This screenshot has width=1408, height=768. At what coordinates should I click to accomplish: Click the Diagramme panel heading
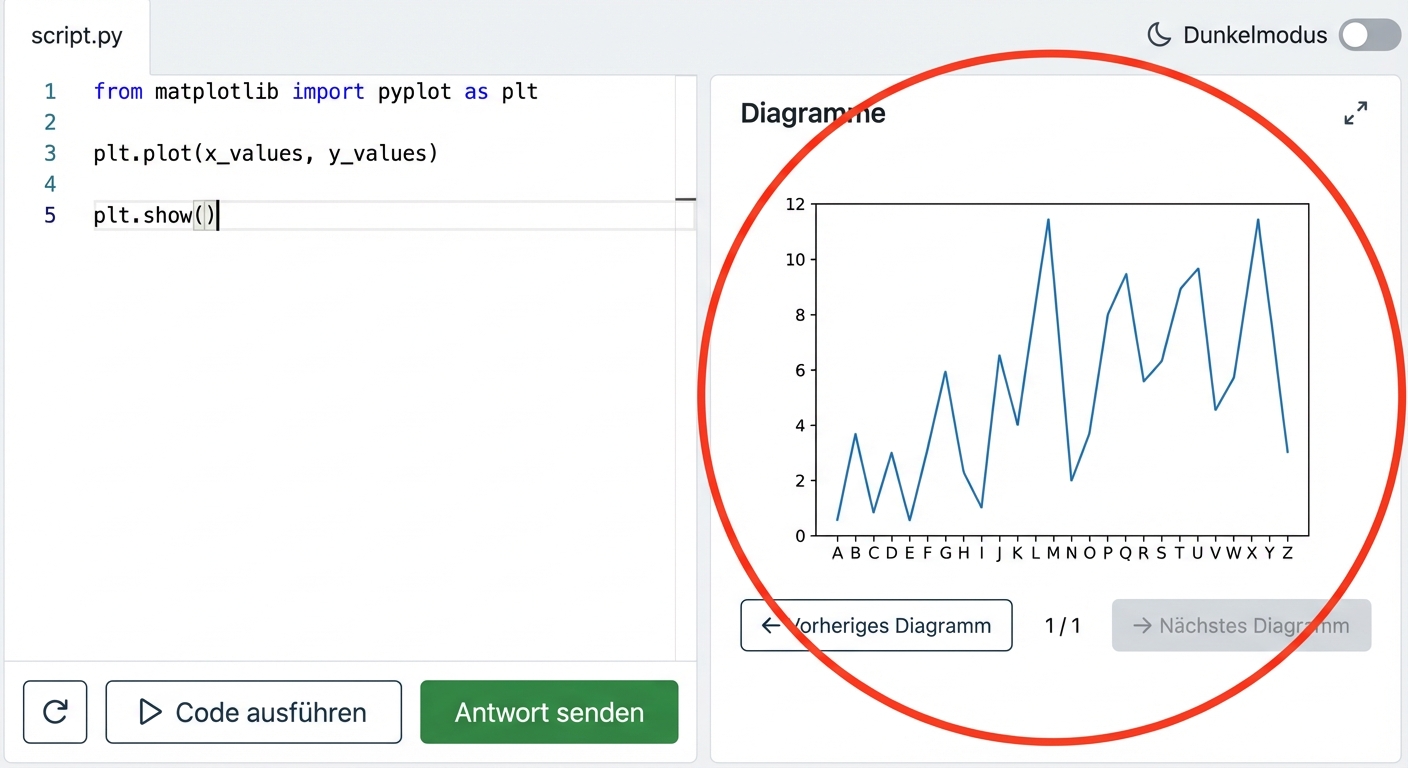(812, 113)
